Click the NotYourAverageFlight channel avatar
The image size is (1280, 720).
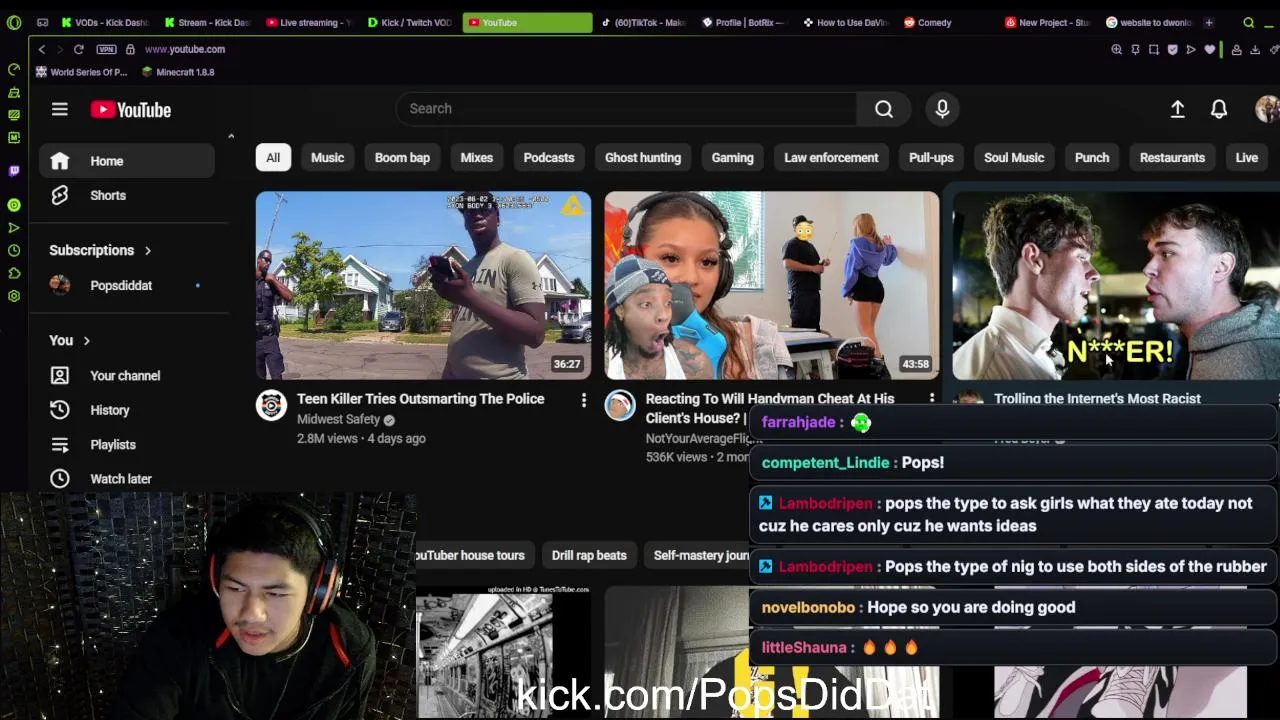619,405
